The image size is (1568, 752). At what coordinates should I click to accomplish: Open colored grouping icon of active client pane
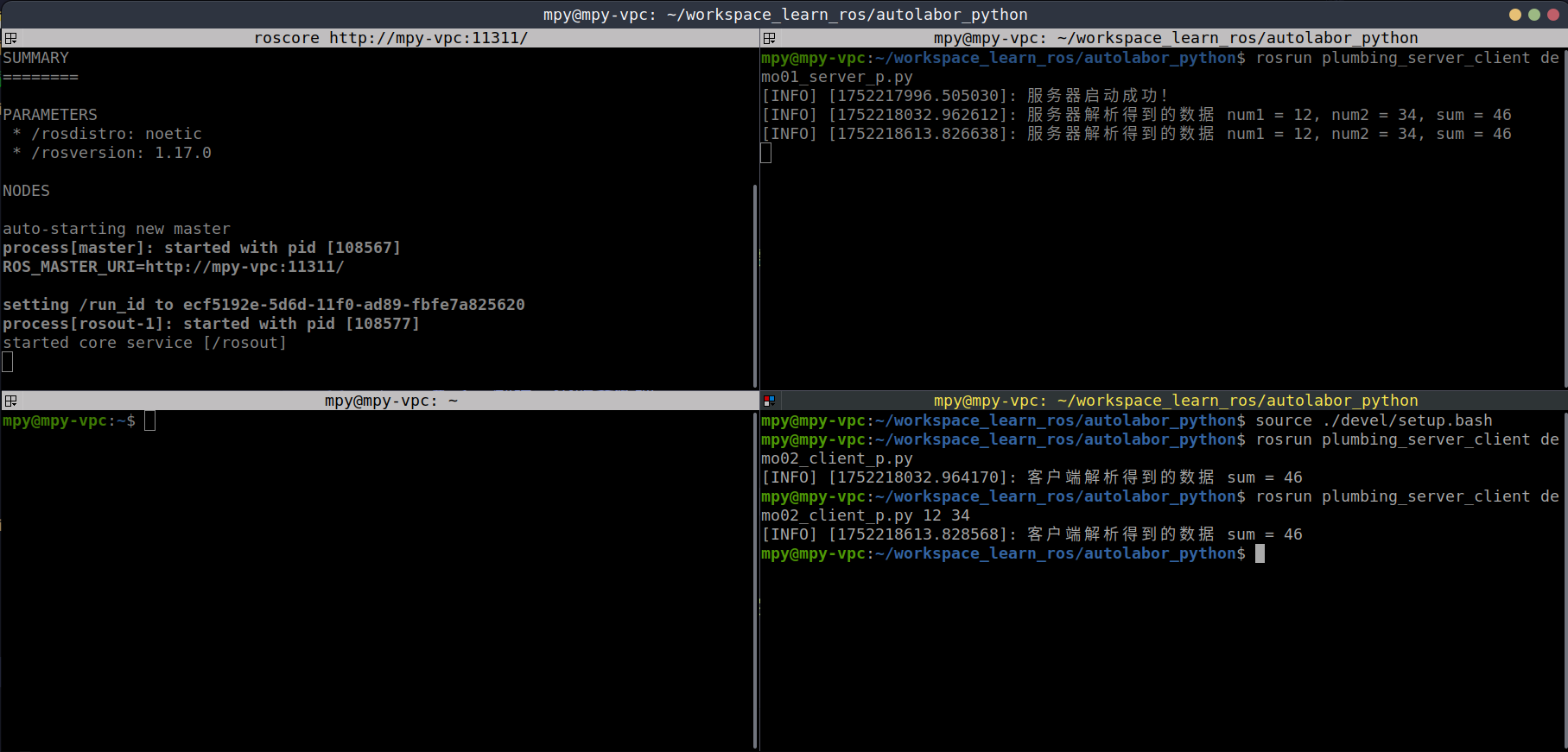[769, 401]
